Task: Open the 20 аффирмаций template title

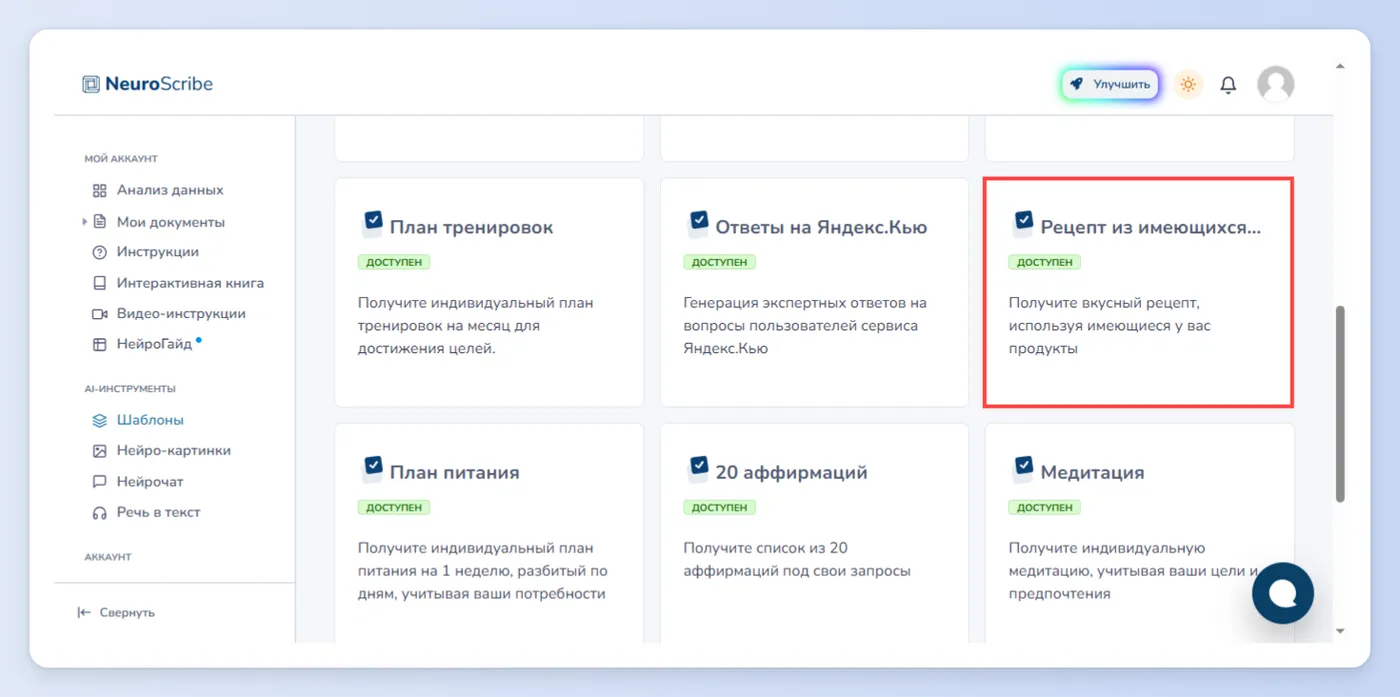Action: point(791,472)
